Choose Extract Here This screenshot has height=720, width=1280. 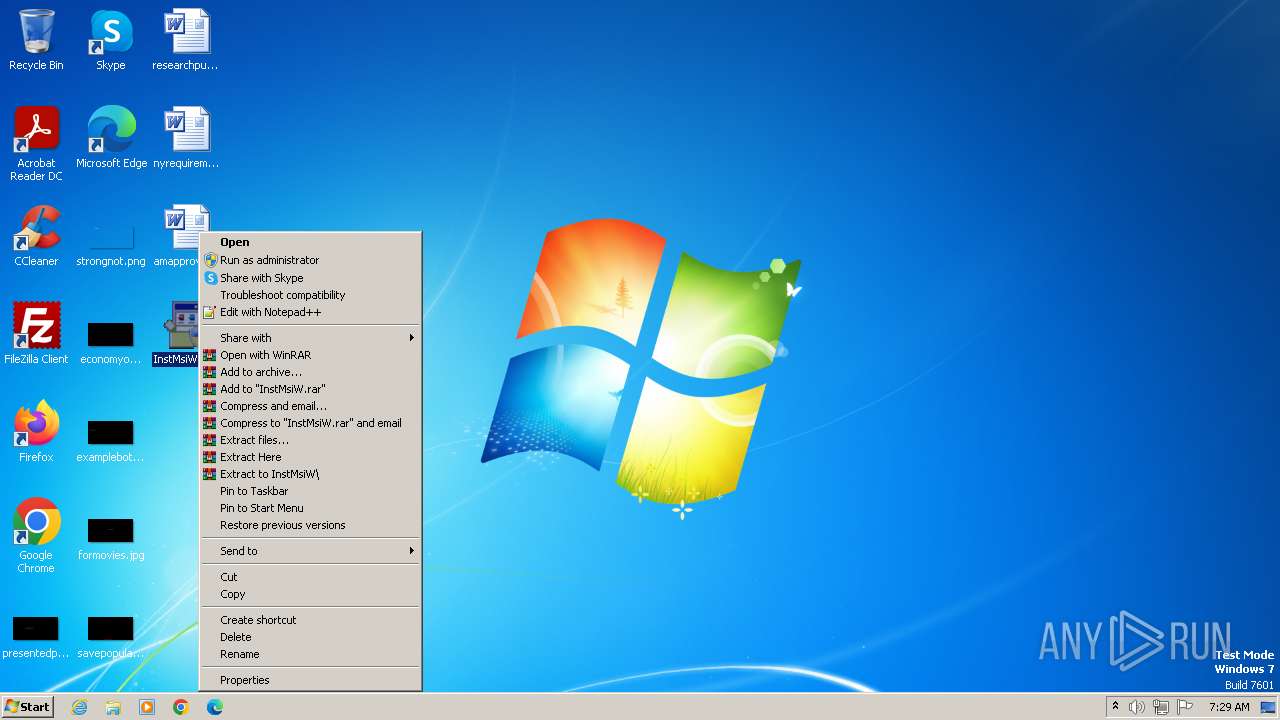[311, 457]
